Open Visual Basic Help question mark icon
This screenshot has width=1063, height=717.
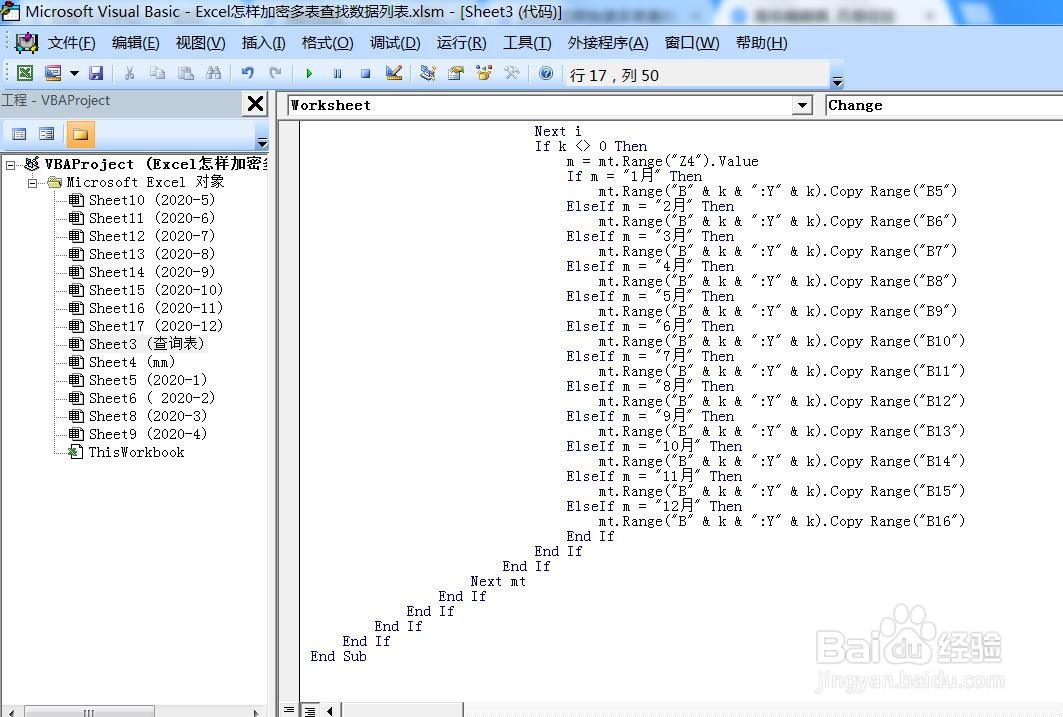click(546, 73)
